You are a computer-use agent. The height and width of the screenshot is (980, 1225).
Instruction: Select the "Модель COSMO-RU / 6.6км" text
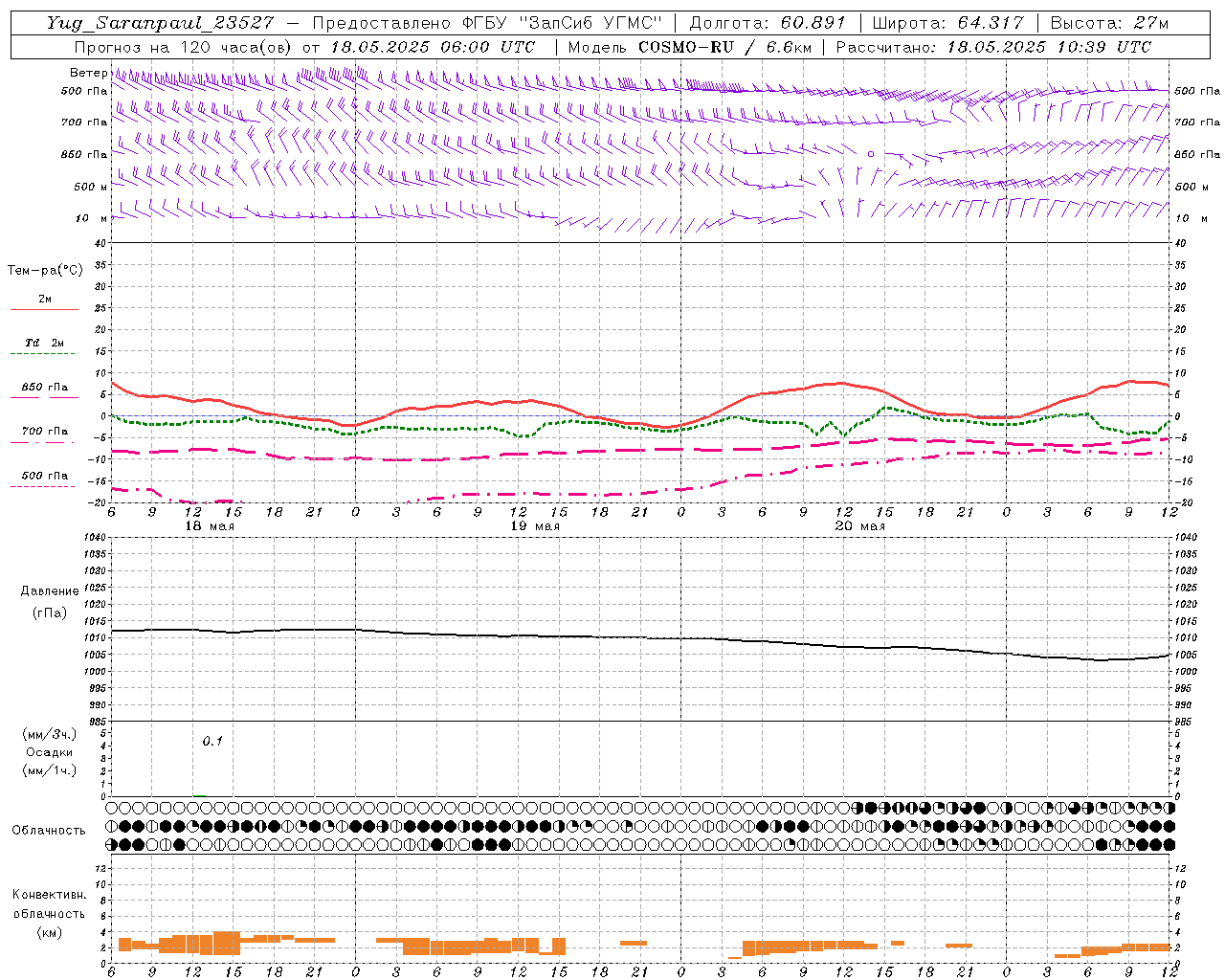[x=689, y=47]
